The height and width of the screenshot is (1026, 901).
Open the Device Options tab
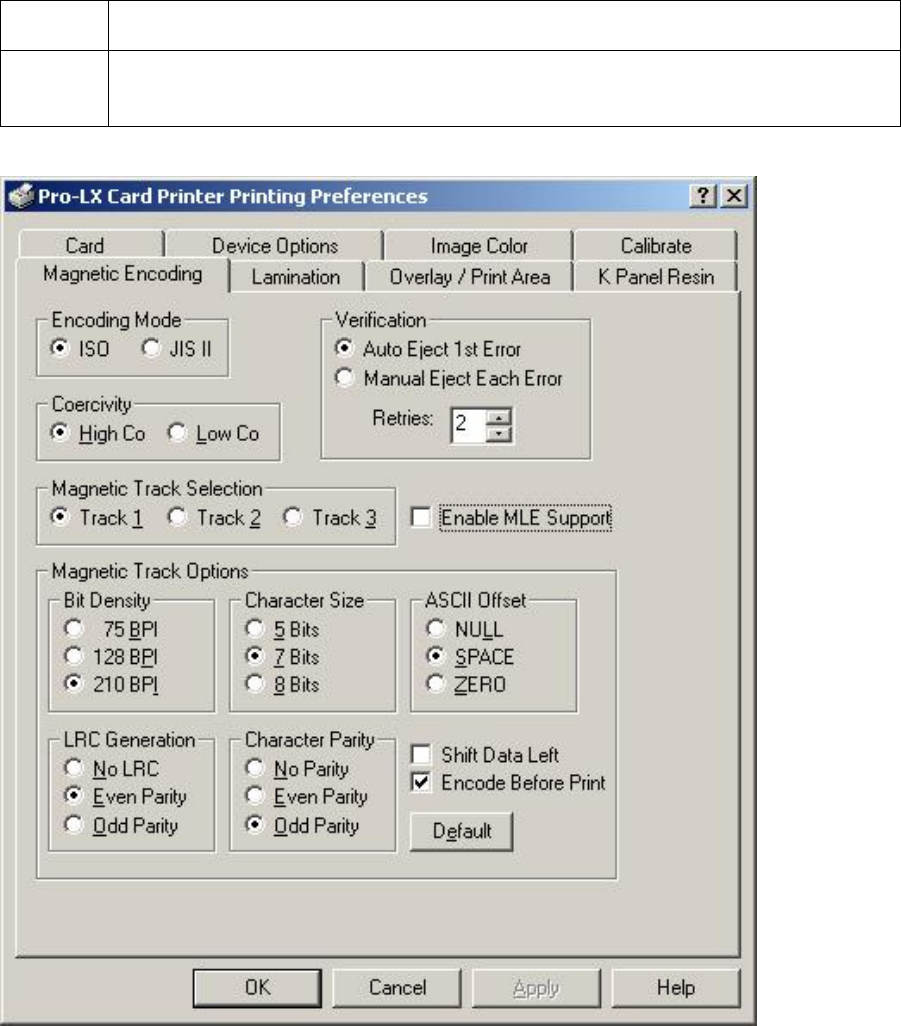(x=275, y=245)
